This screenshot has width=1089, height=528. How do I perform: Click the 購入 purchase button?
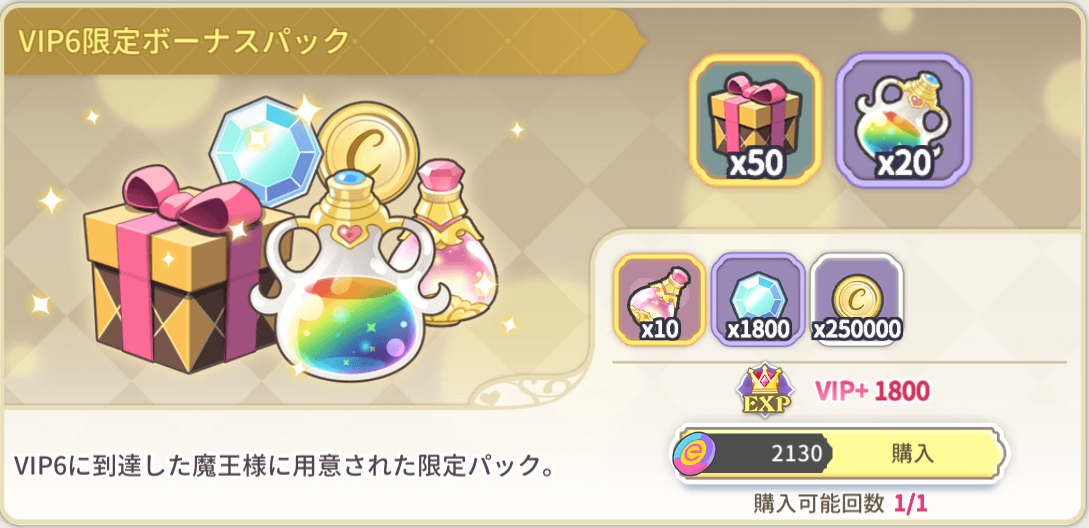tap(913, 454)
